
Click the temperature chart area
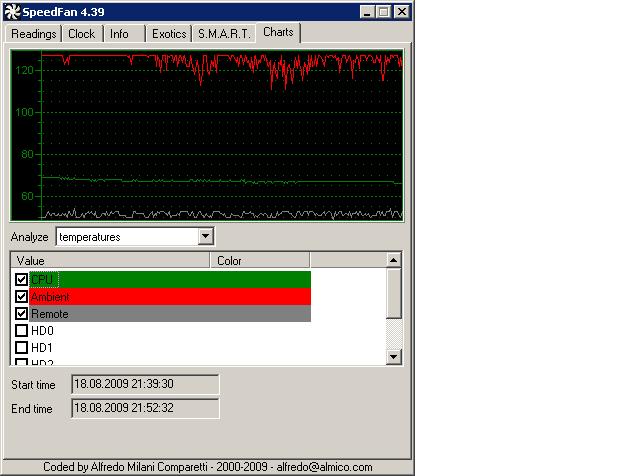207,135
